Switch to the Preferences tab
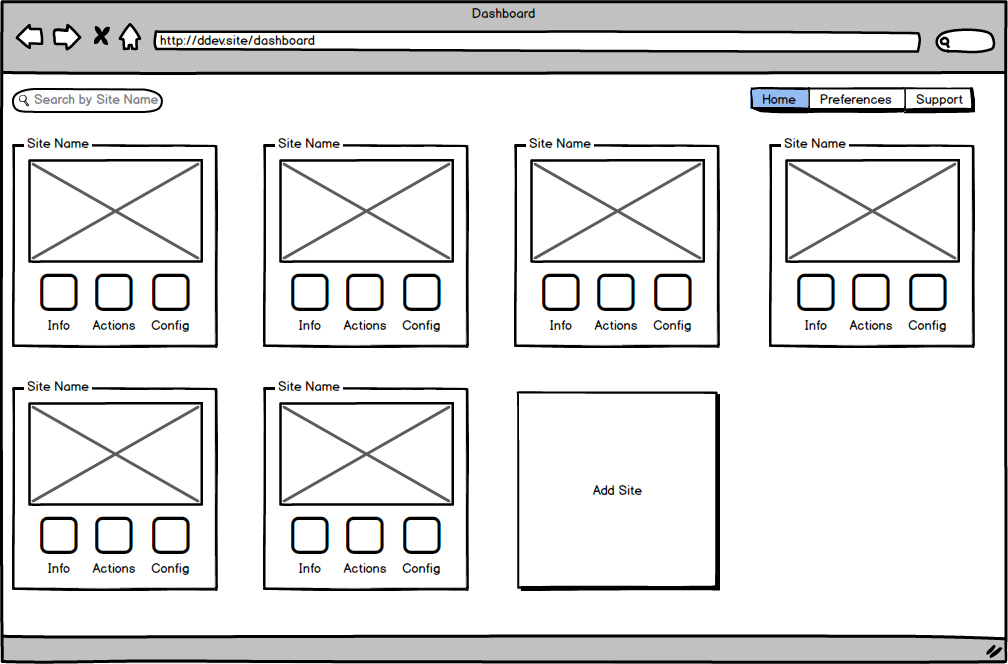 tap(856, 99)
